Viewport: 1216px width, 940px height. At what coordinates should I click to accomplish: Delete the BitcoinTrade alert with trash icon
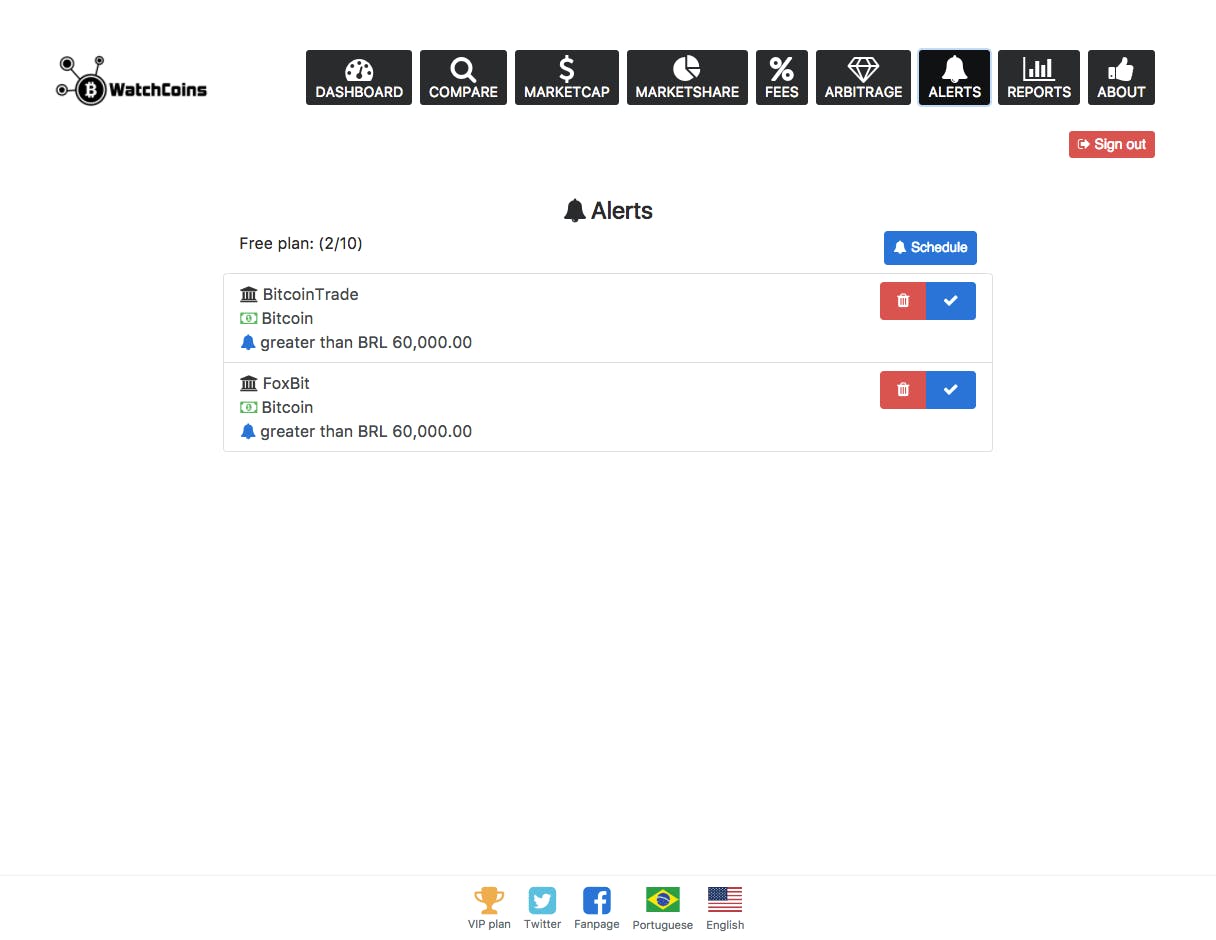click(903, 301)
